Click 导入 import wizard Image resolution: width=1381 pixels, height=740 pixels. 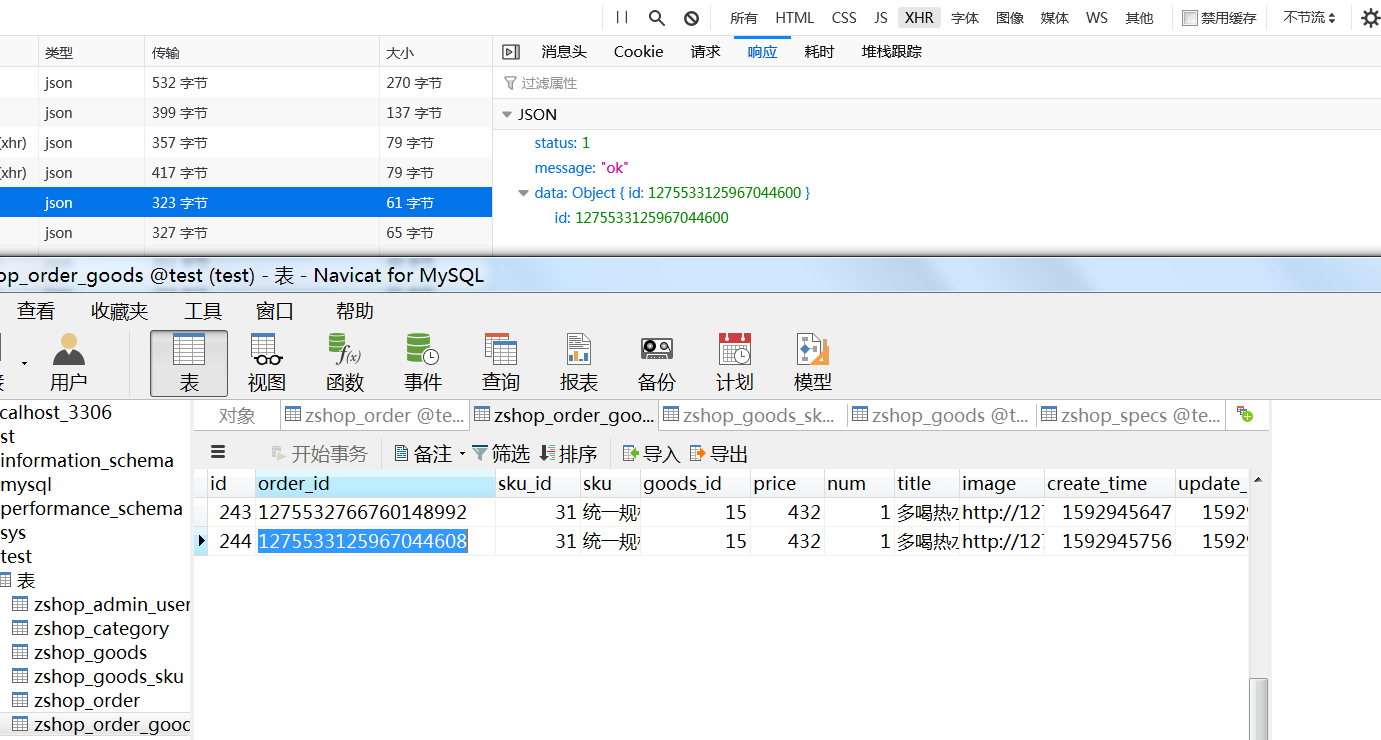(651, 454)
